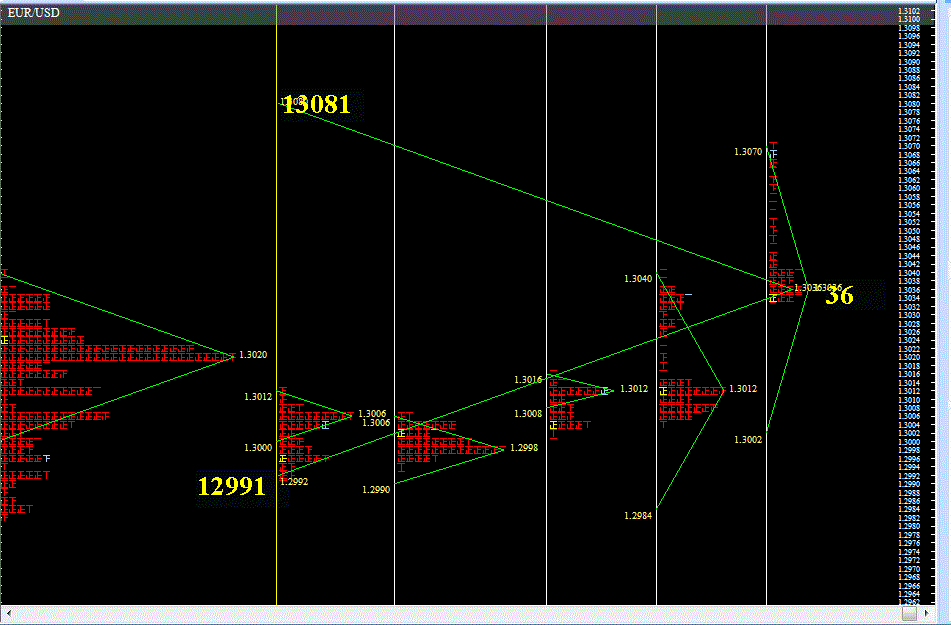Click the yellow 1.2990 chart label

tap(376, 490)
